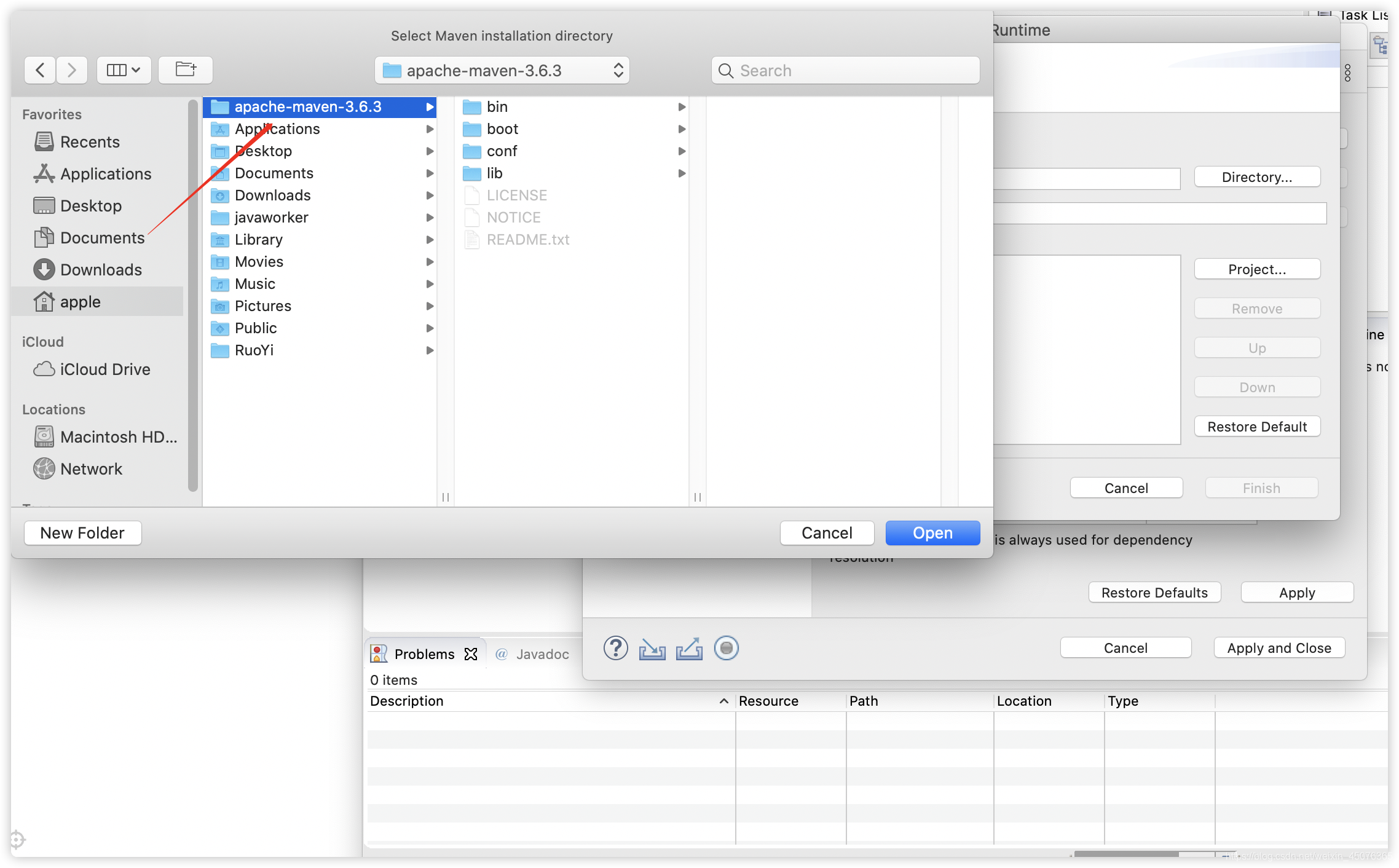Image resolution: width=1399 pixels, height=868 pixels.
Task: Select the lib folder
Action: click(572, 173)
